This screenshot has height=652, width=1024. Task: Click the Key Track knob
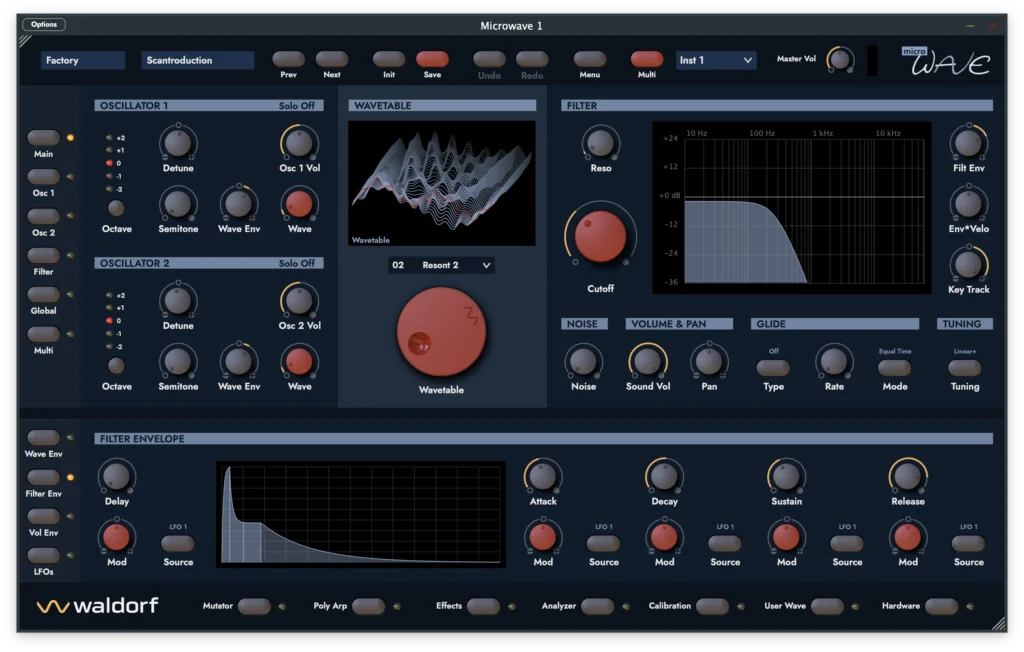[968, 265]
